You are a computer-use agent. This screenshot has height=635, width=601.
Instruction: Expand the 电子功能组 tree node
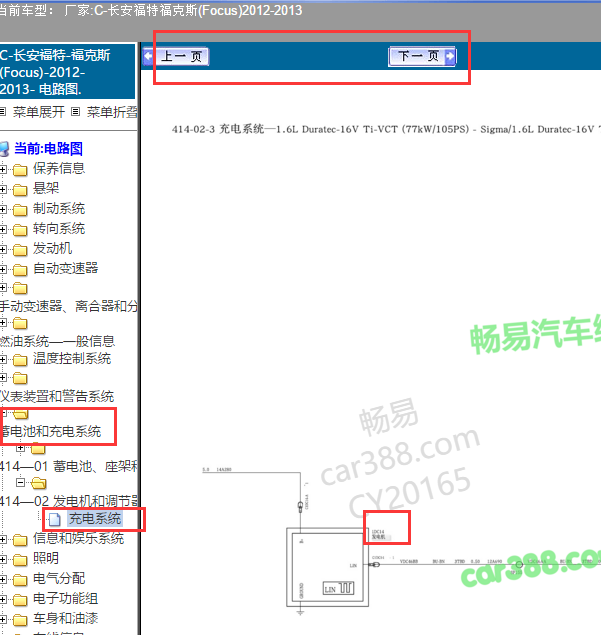[3, 599]
